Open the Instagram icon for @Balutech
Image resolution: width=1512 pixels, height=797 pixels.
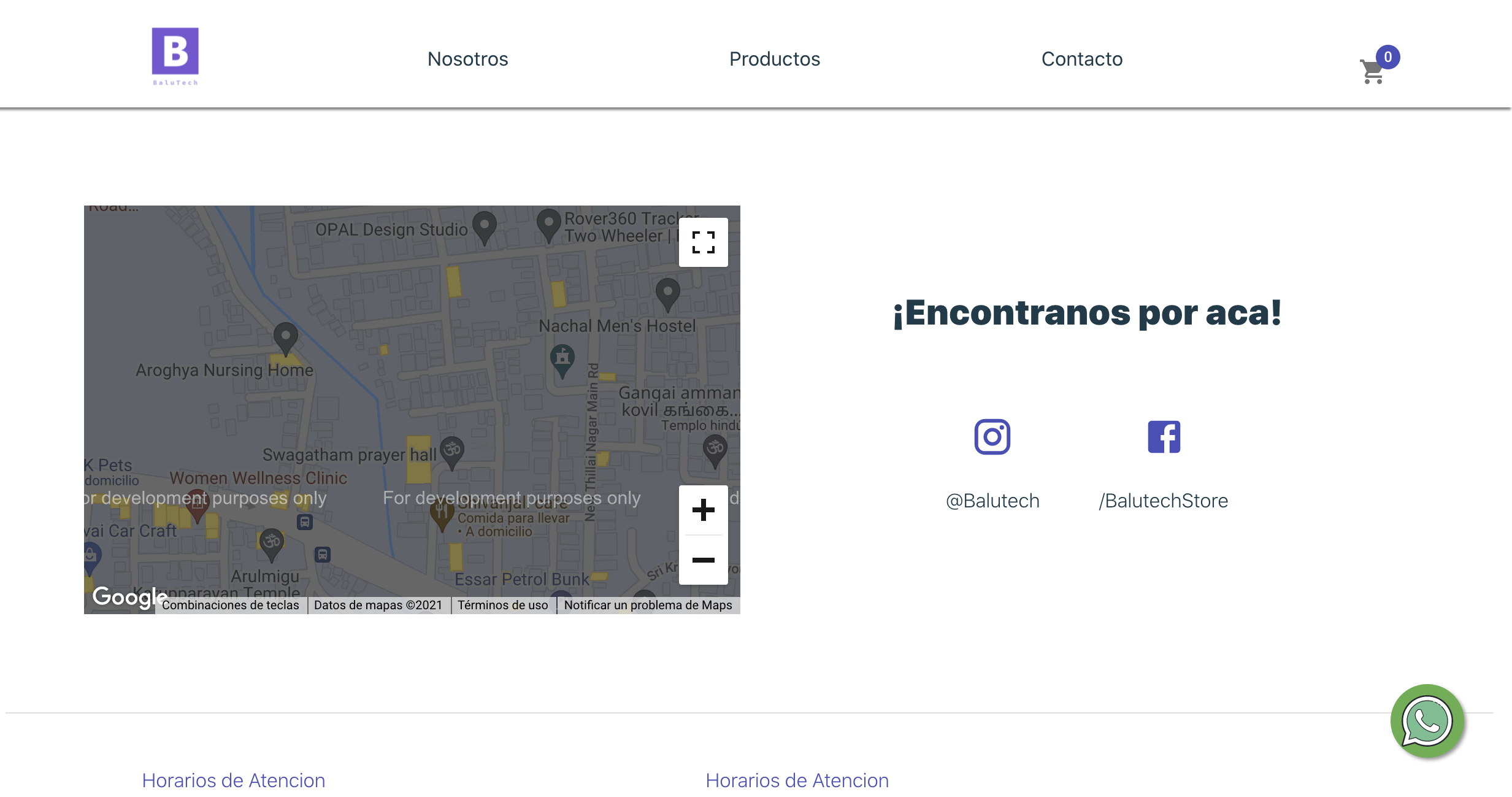992,436
